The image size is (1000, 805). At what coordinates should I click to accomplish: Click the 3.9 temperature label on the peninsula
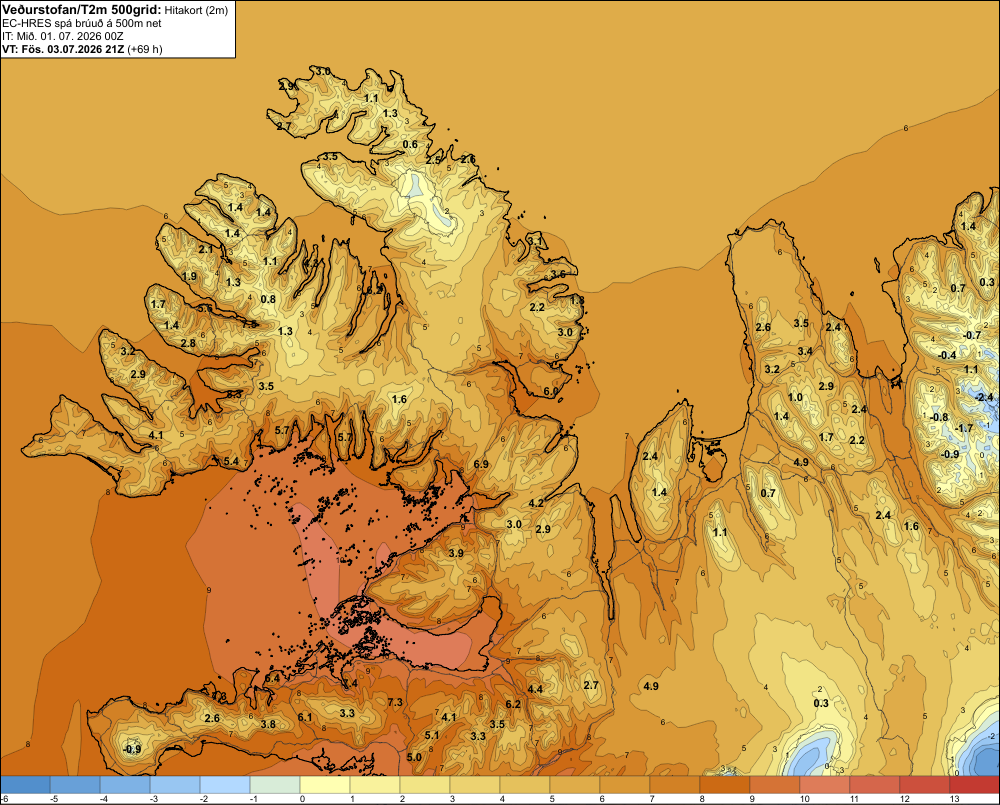pyautogui.click(x=456, y=553)
